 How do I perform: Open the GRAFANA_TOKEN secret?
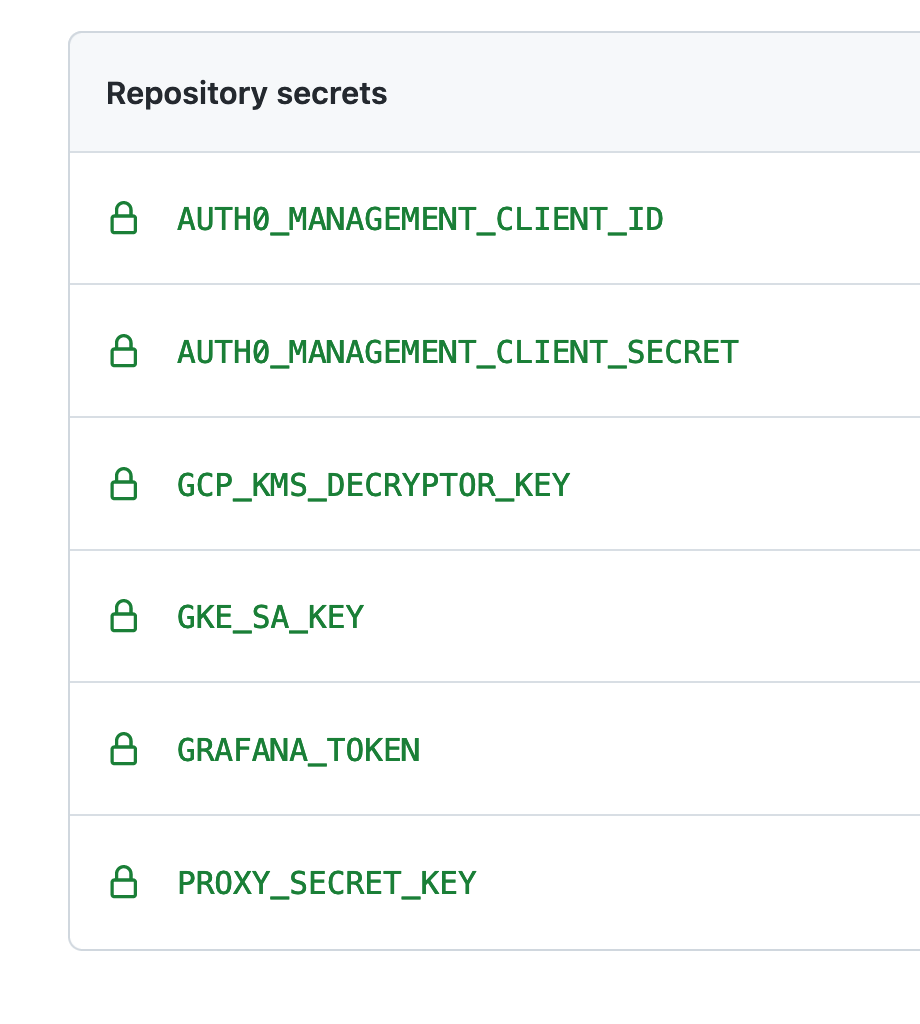click(298, 750)
